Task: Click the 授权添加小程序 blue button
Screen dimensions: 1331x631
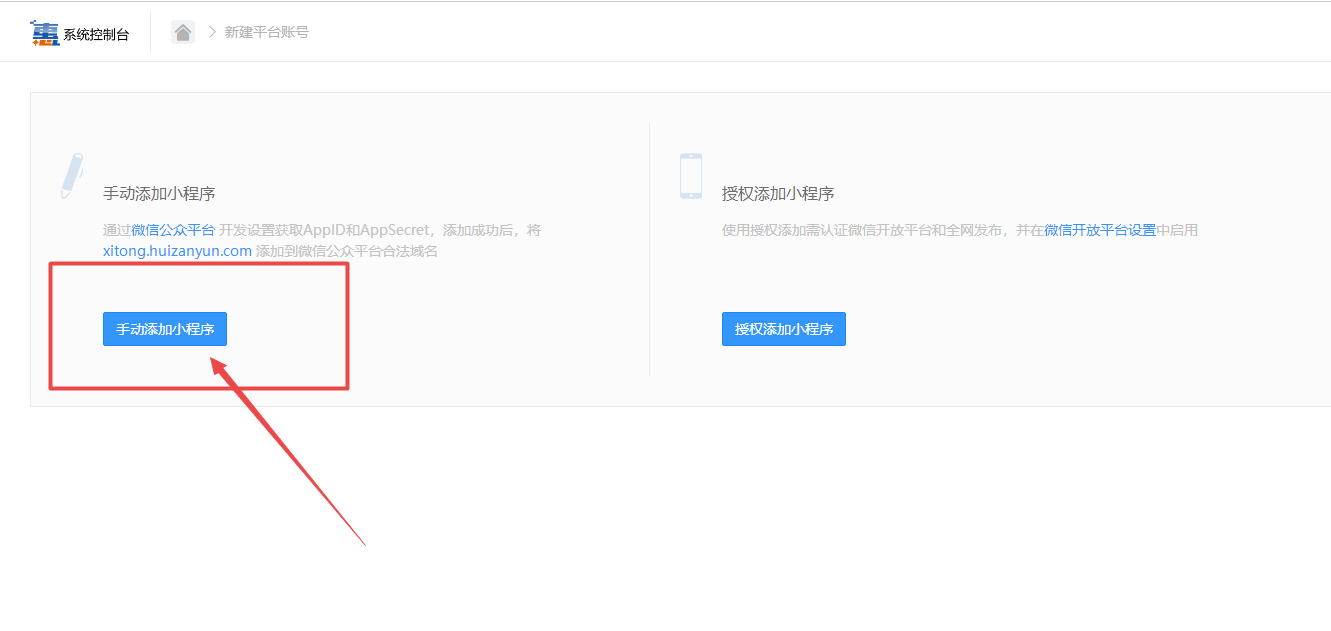Action: 784,329
